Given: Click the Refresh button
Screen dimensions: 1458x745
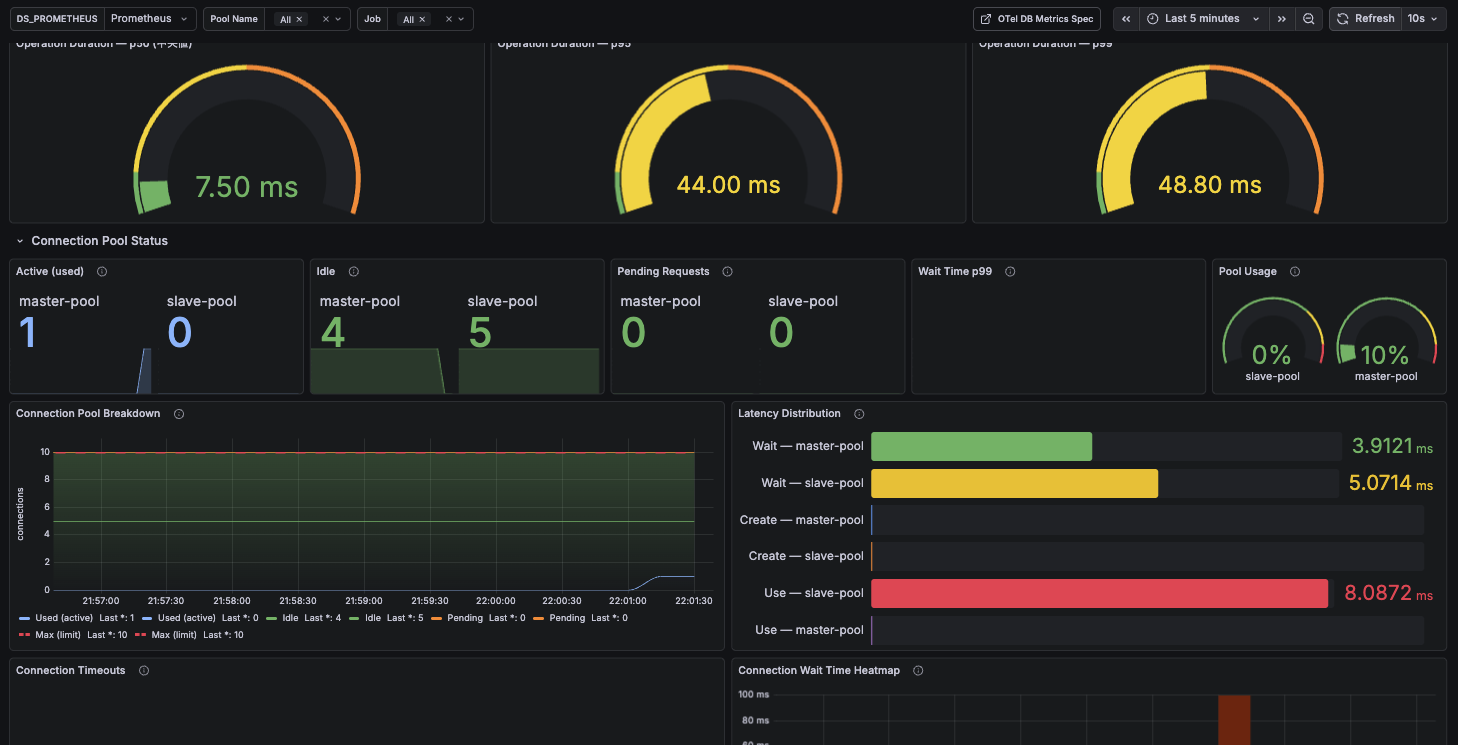Looking at the screenshot, I should coord(1365,18).
